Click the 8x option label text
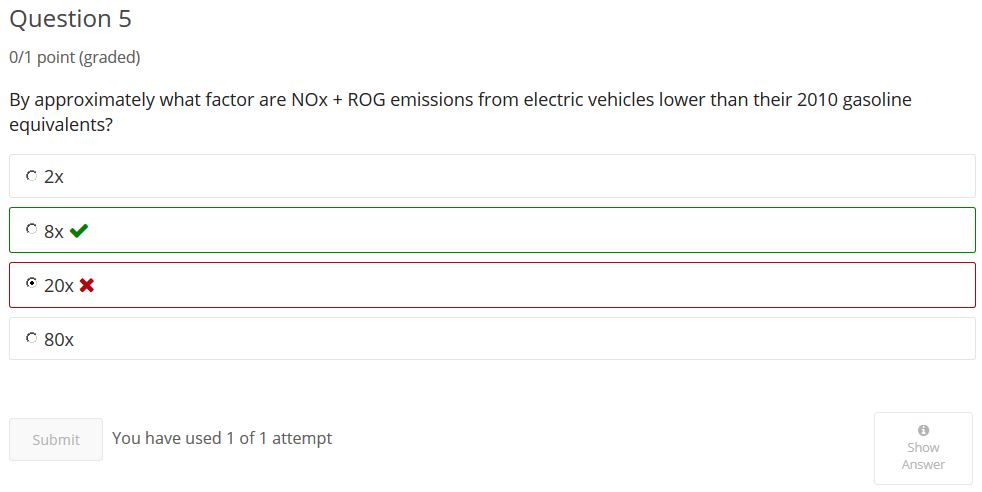 54,232
